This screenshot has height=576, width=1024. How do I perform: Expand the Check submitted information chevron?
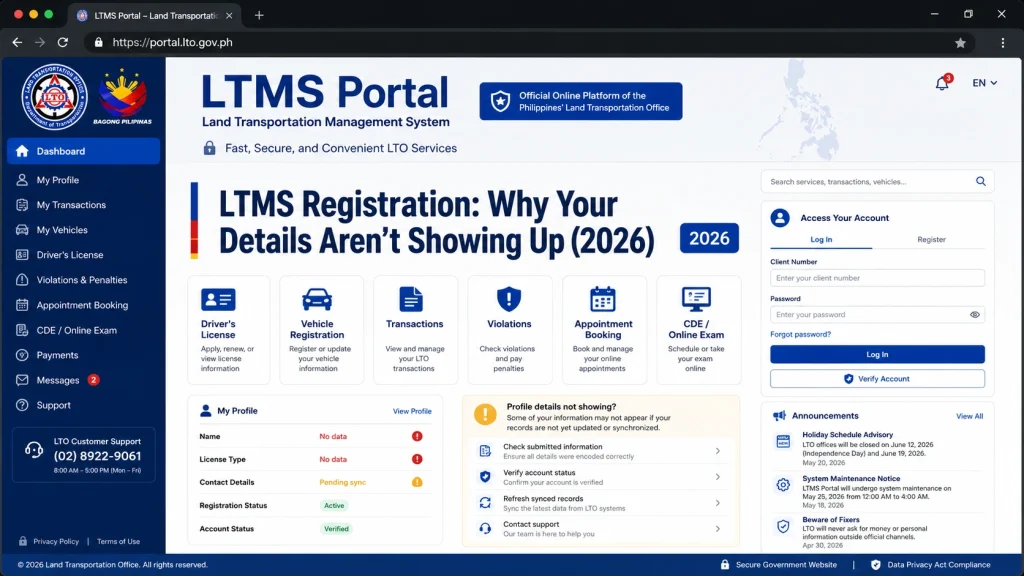717,451
